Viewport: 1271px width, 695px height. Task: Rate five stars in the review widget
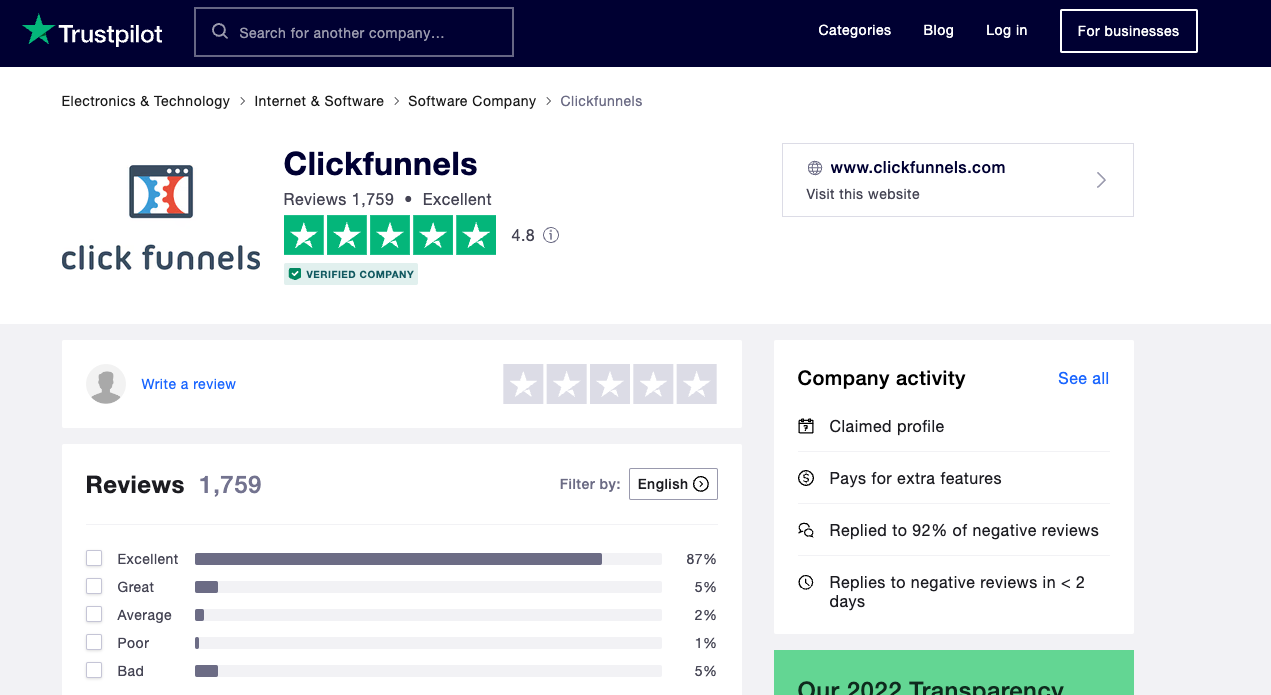point(697,384)
